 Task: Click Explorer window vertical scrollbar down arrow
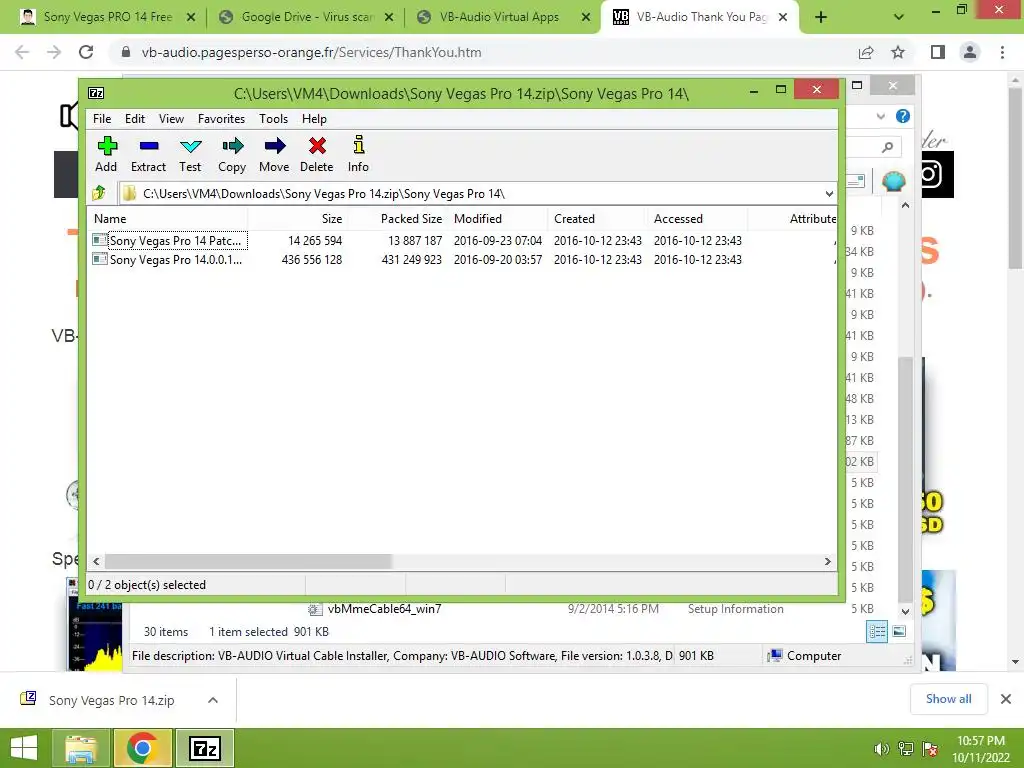click(905, 611)
